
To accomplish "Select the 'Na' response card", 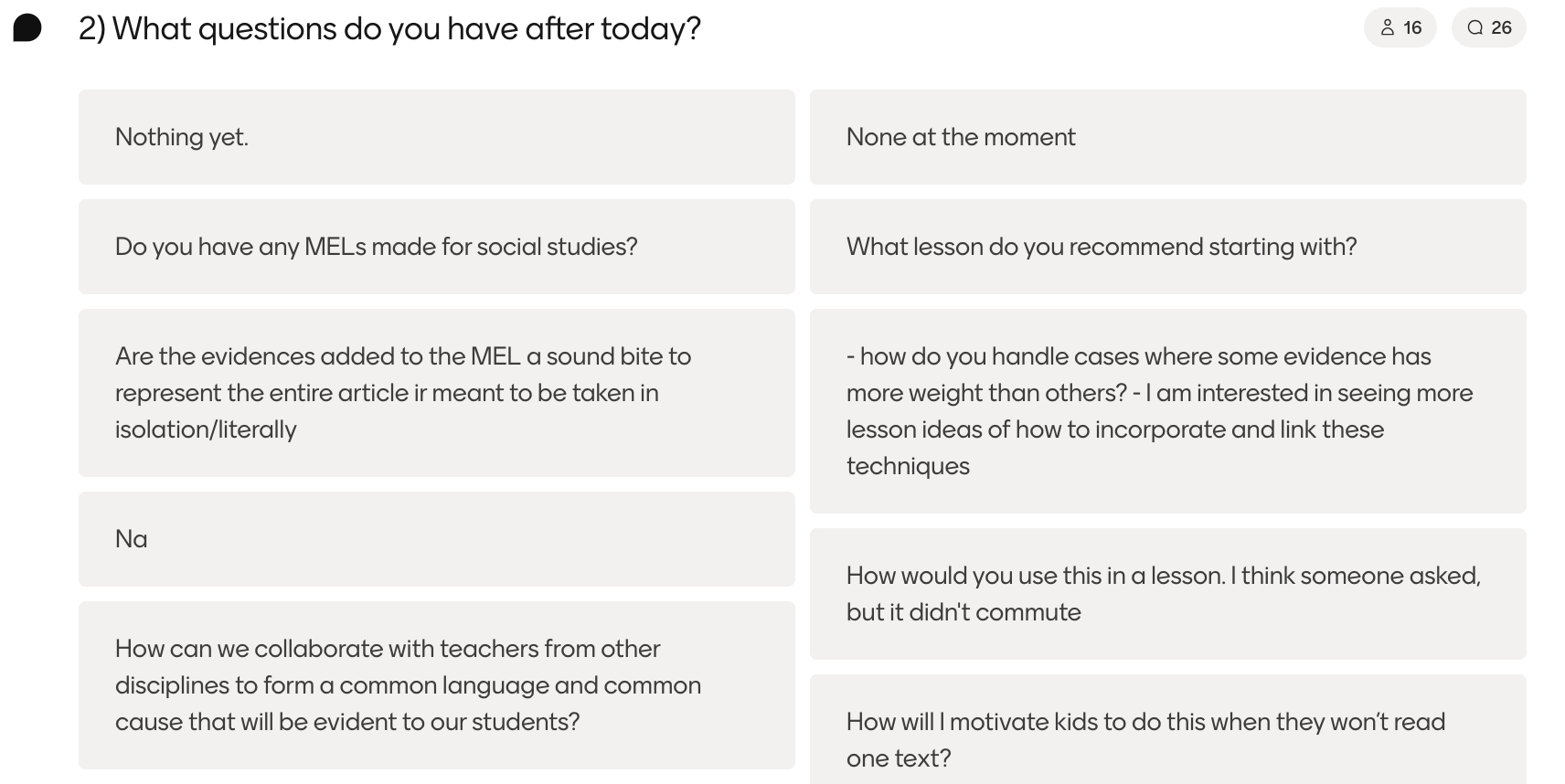I will point(437,539).
